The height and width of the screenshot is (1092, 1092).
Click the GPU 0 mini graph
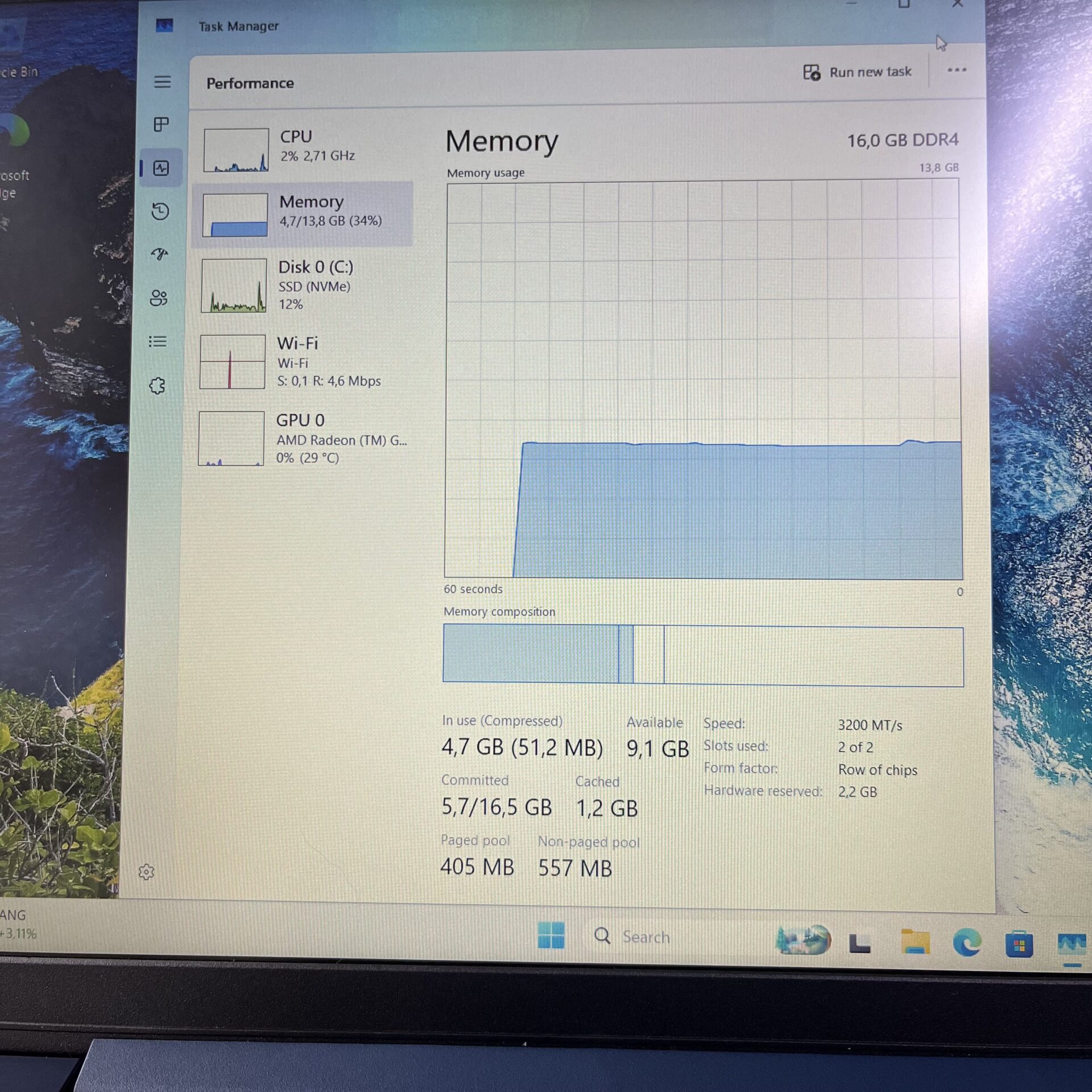click(231, 439)
